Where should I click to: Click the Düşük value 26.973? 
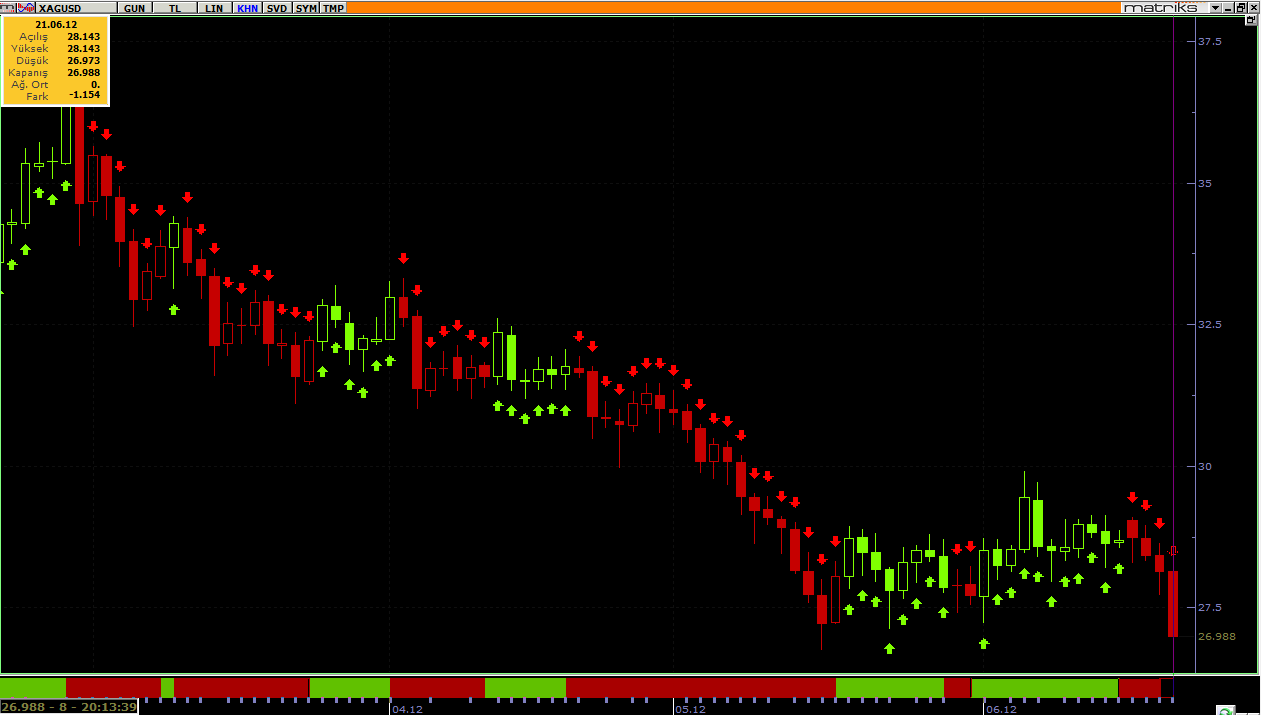(84, 60)
